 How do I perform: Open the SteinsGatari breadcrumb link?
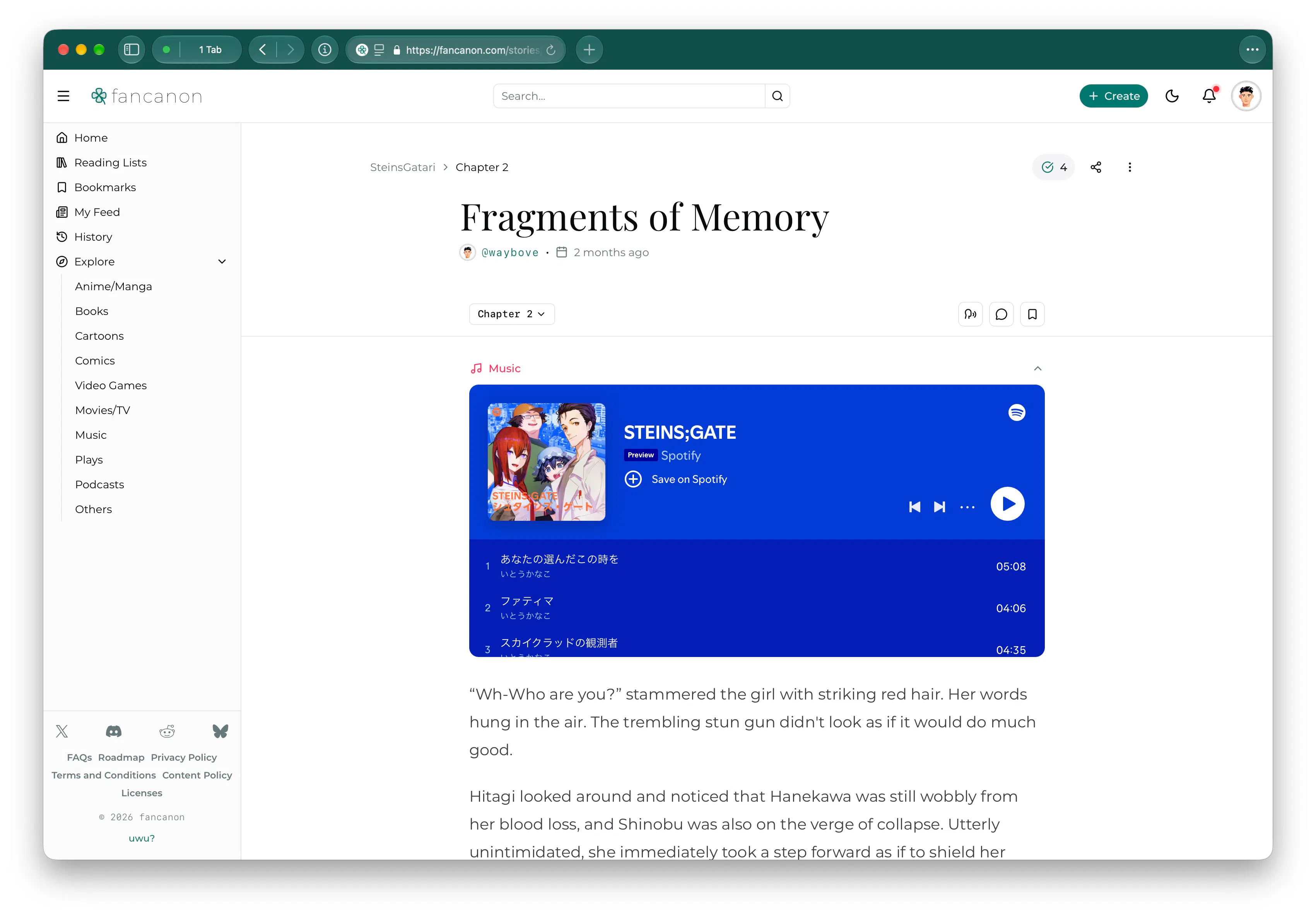[x=402, y=168]
